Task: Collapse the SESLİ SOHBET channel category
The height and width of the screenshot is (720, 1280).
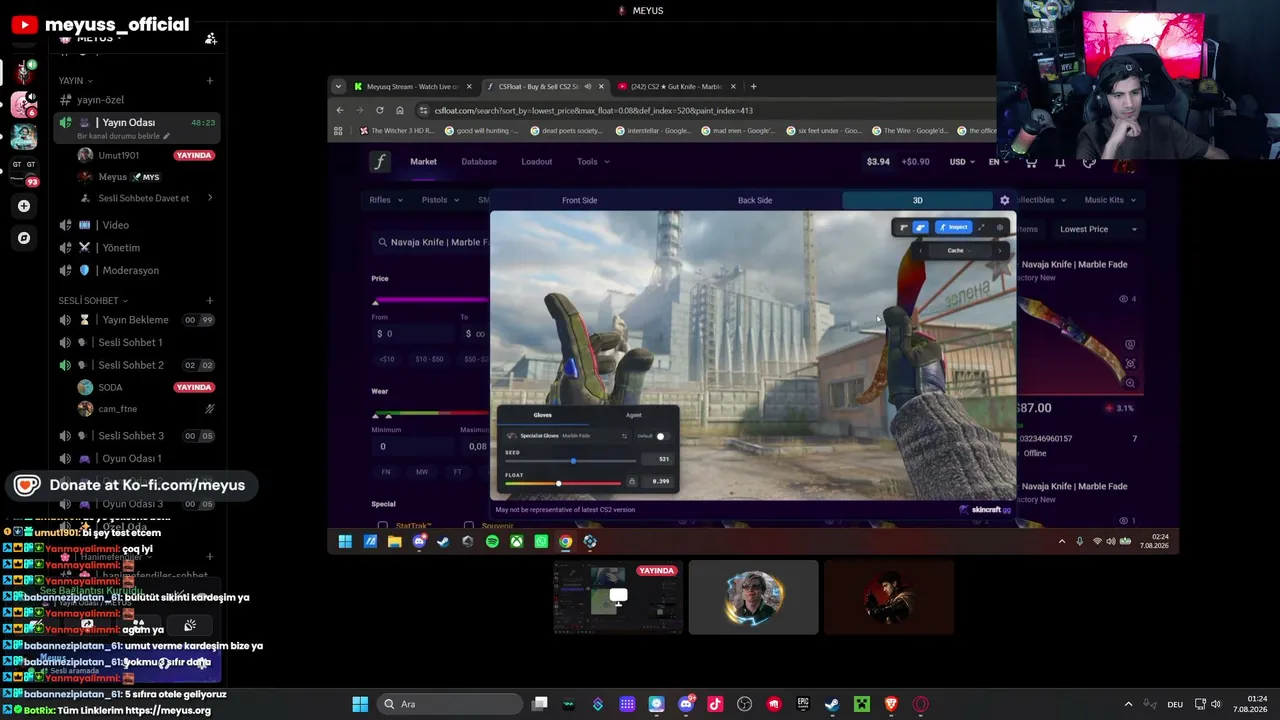Action: click(x=93, y=300)
